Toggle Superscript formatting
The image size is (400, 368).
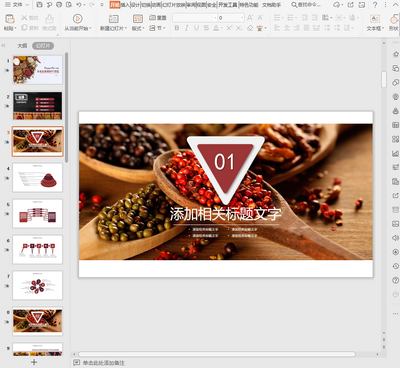coord(229,28)
